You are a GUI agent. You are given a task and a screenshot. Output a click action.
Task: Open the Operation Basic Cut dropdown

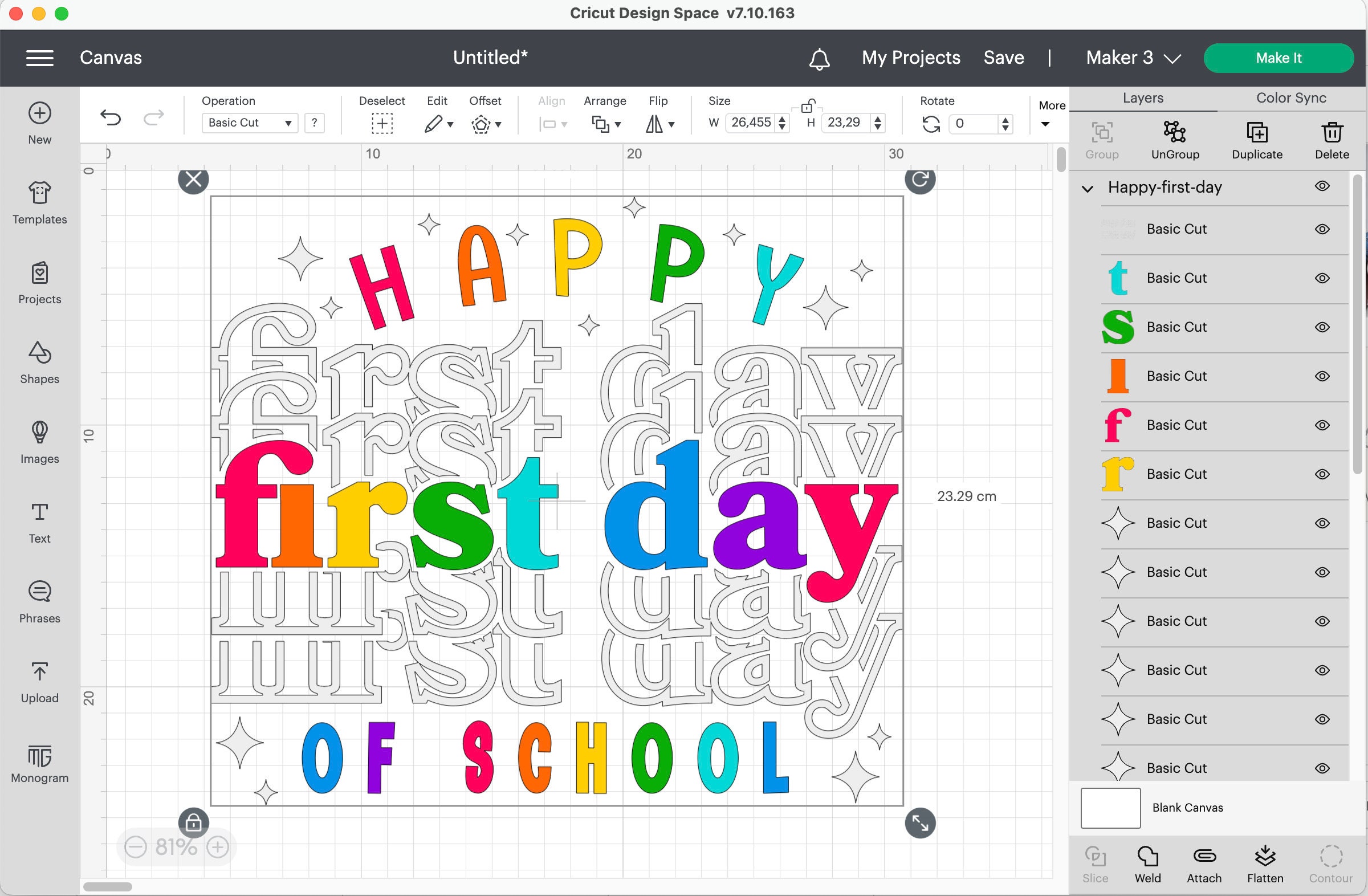pos(249,123)
